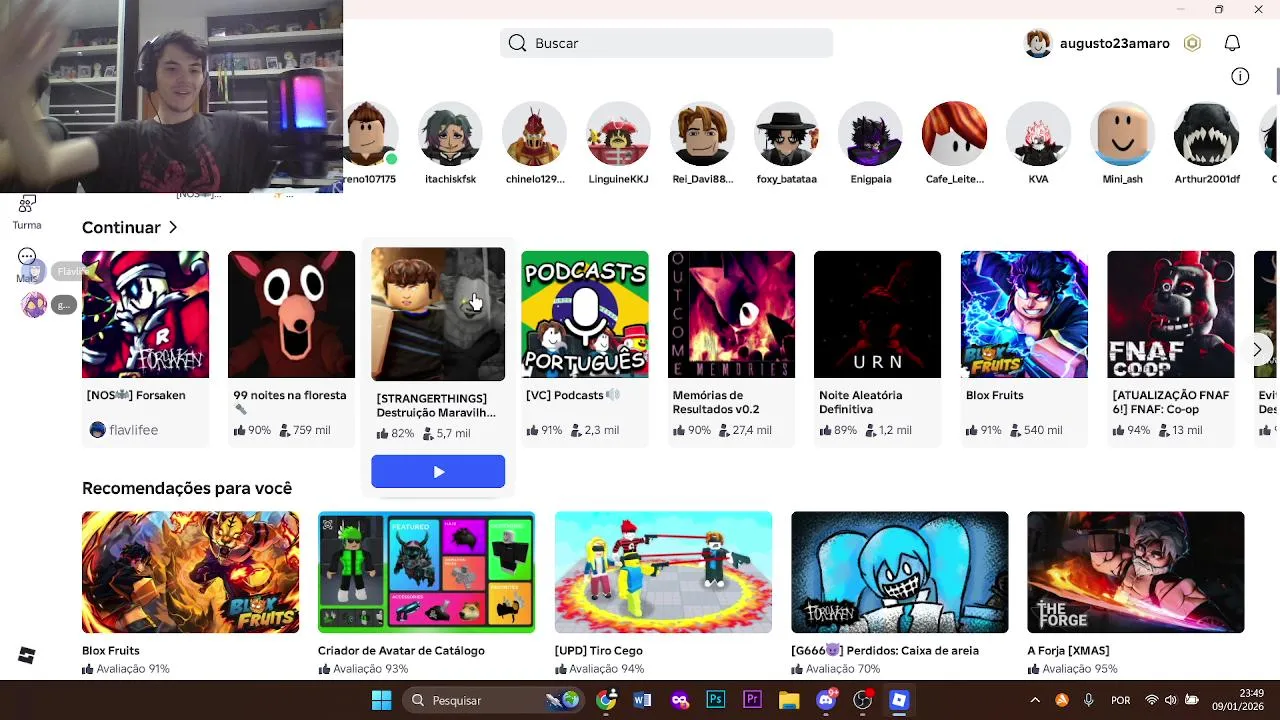Screen dimensions: 1280x720
Task: Switch to Roblox app in the taskbar
Action: 899,700
